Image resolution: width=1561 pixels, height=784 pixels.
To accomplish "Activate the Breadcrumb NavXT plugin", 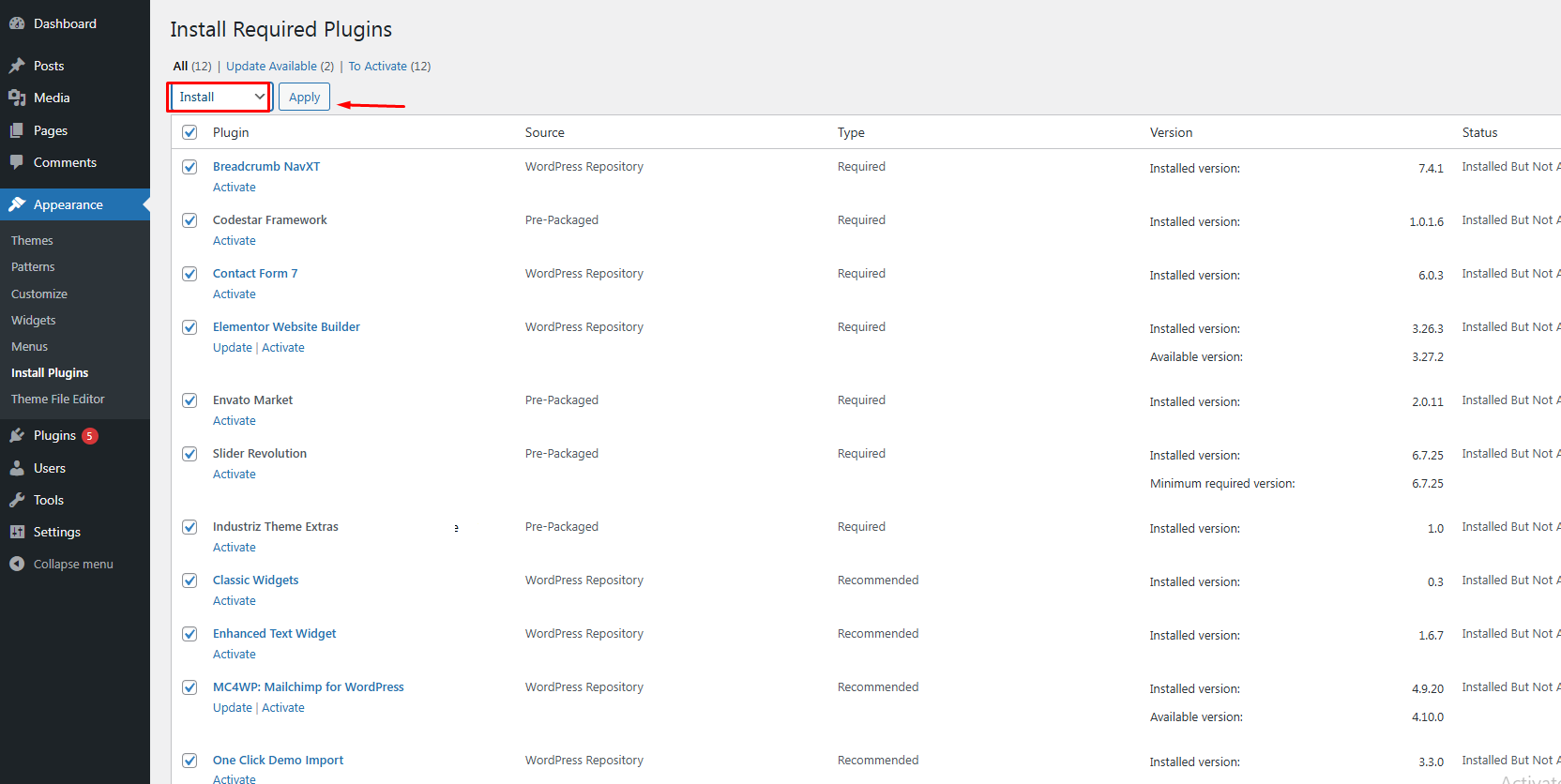I will tap(235, 188).
